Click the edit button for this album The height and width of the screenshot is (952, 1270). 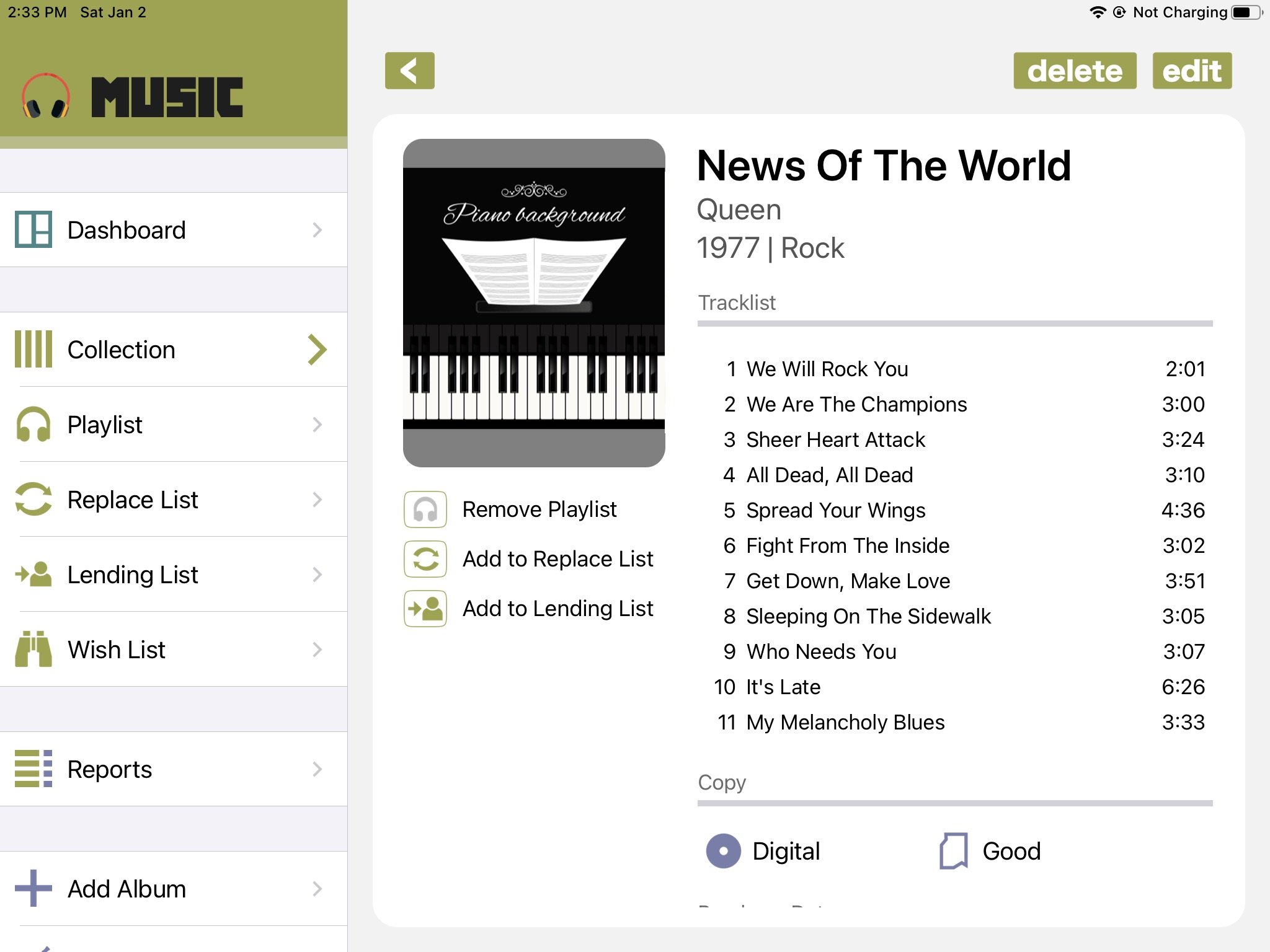tap(1191, 69)
